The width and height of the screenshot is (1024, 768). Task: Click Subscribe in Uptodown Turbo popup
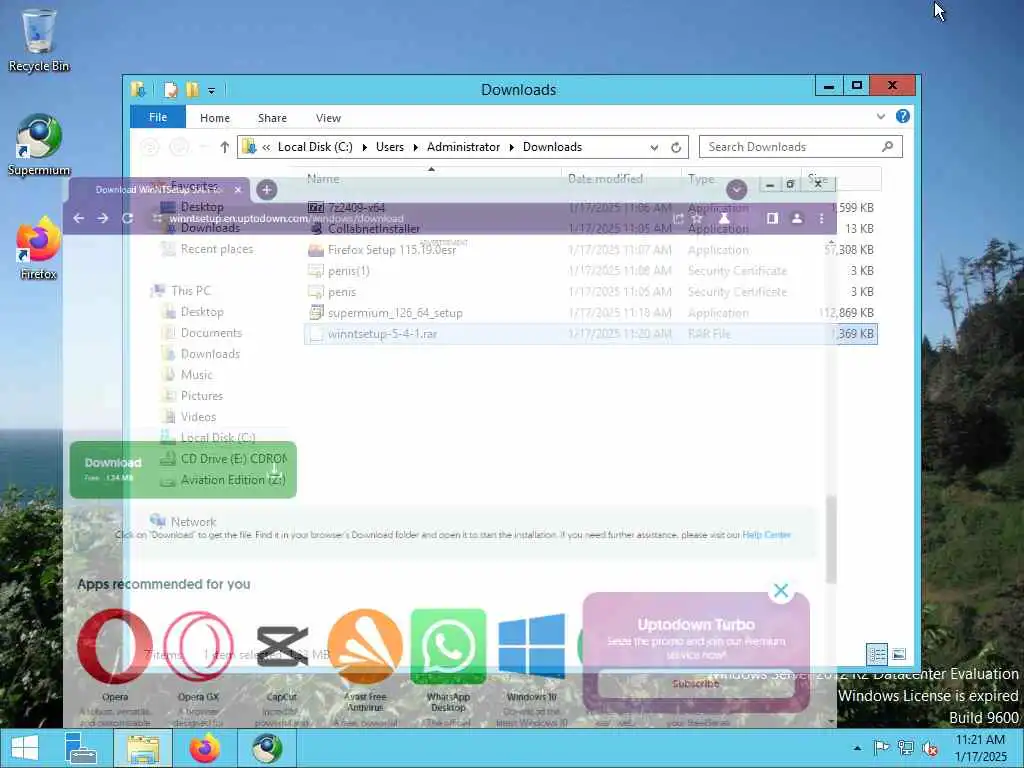pyautogui.click(x=696, y=684)
